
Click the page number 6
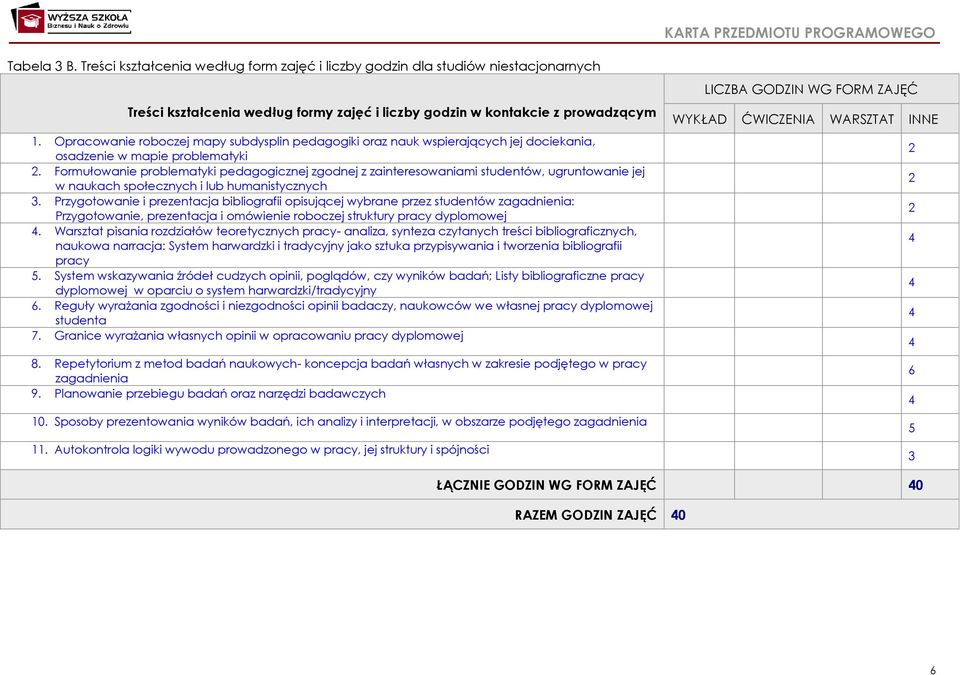tap(933, 670)
